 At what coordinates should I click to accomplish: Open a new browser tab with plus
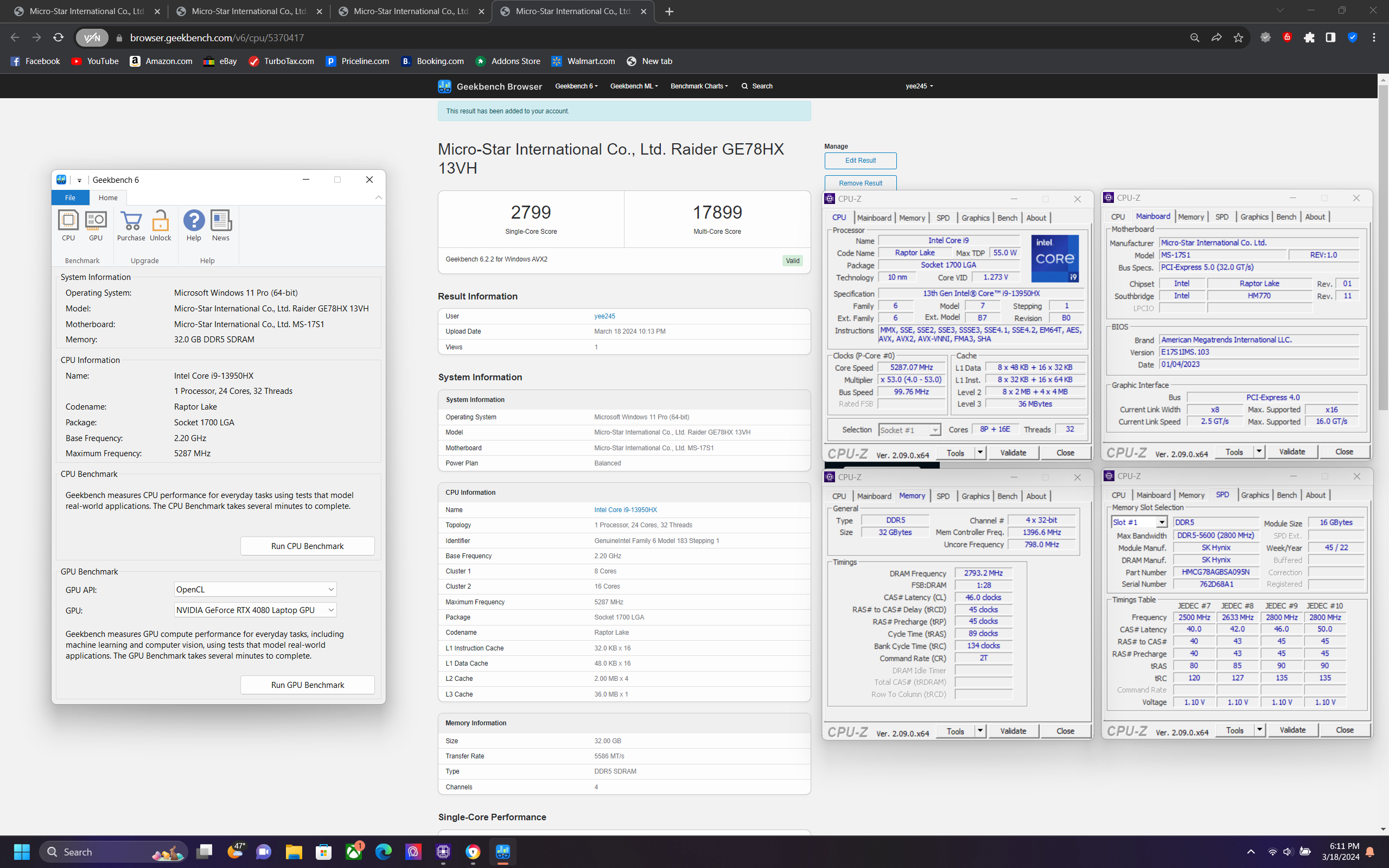point(669,11)
